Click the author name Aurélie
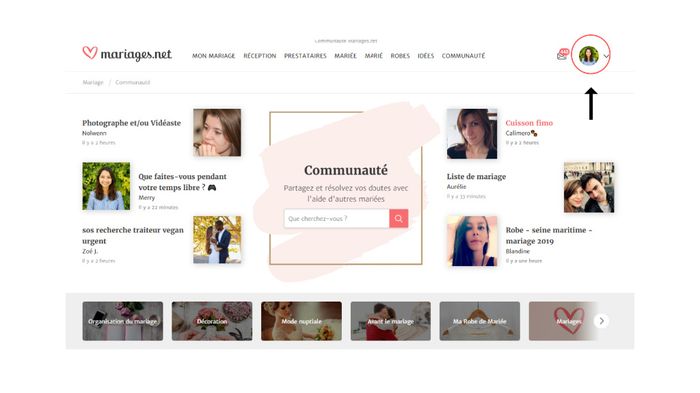The height and width of the screenshot is (393, 700). (456, 187)
